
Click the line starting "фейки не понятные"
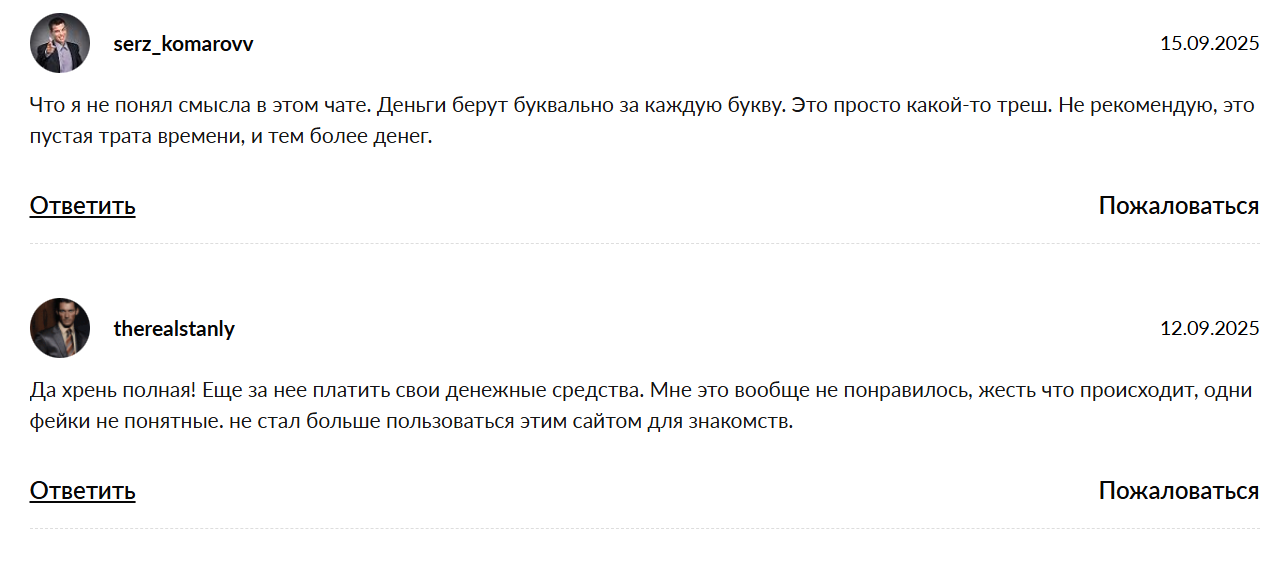tap(411, 422)
